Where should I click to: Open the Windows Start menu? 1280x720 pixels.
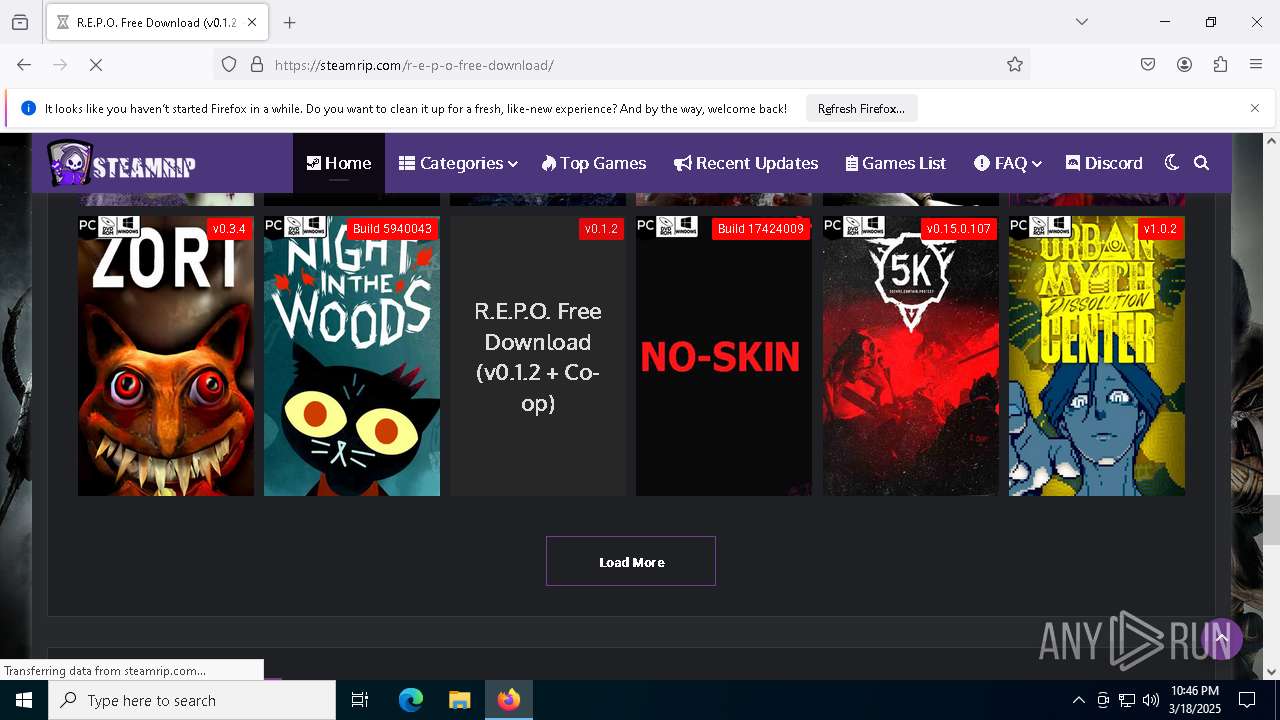coord(24,700)
